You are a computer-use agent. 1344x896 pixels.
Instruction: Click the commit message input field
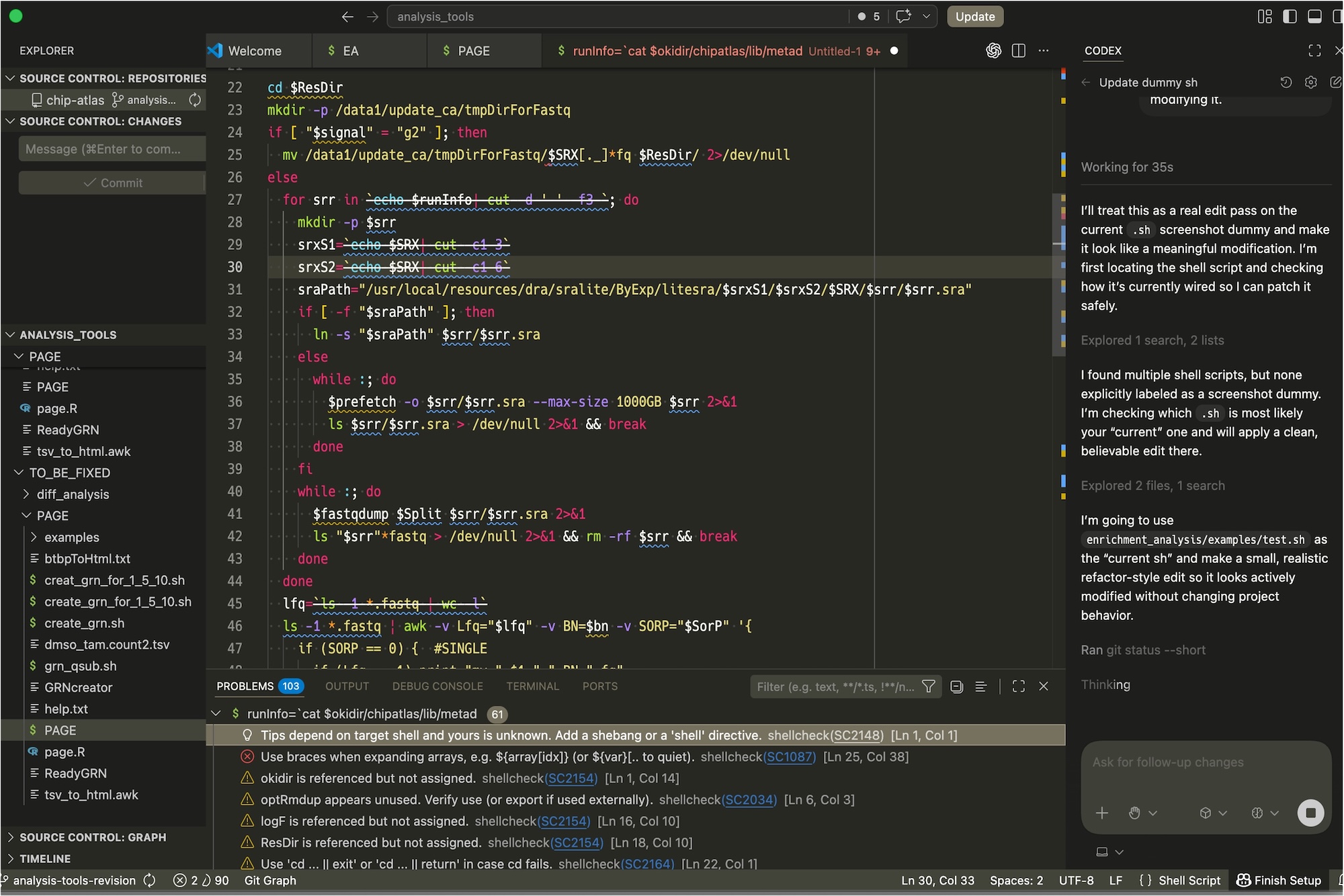click(112, 149)
